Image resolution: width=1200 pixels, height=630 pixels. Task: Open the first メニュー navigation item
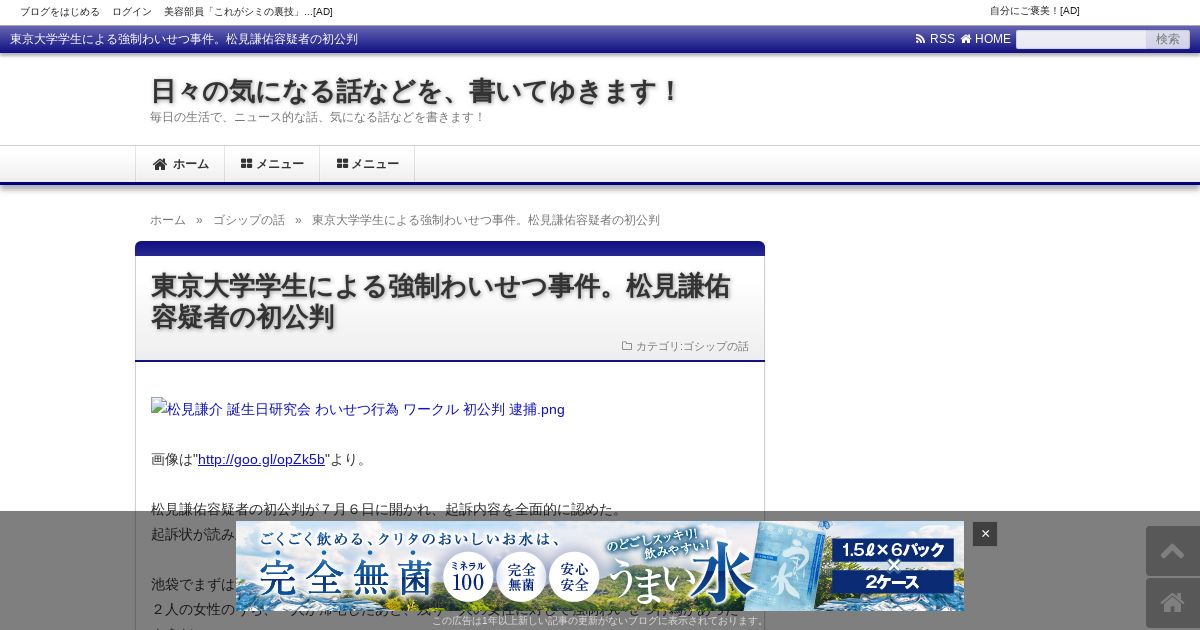272,164
